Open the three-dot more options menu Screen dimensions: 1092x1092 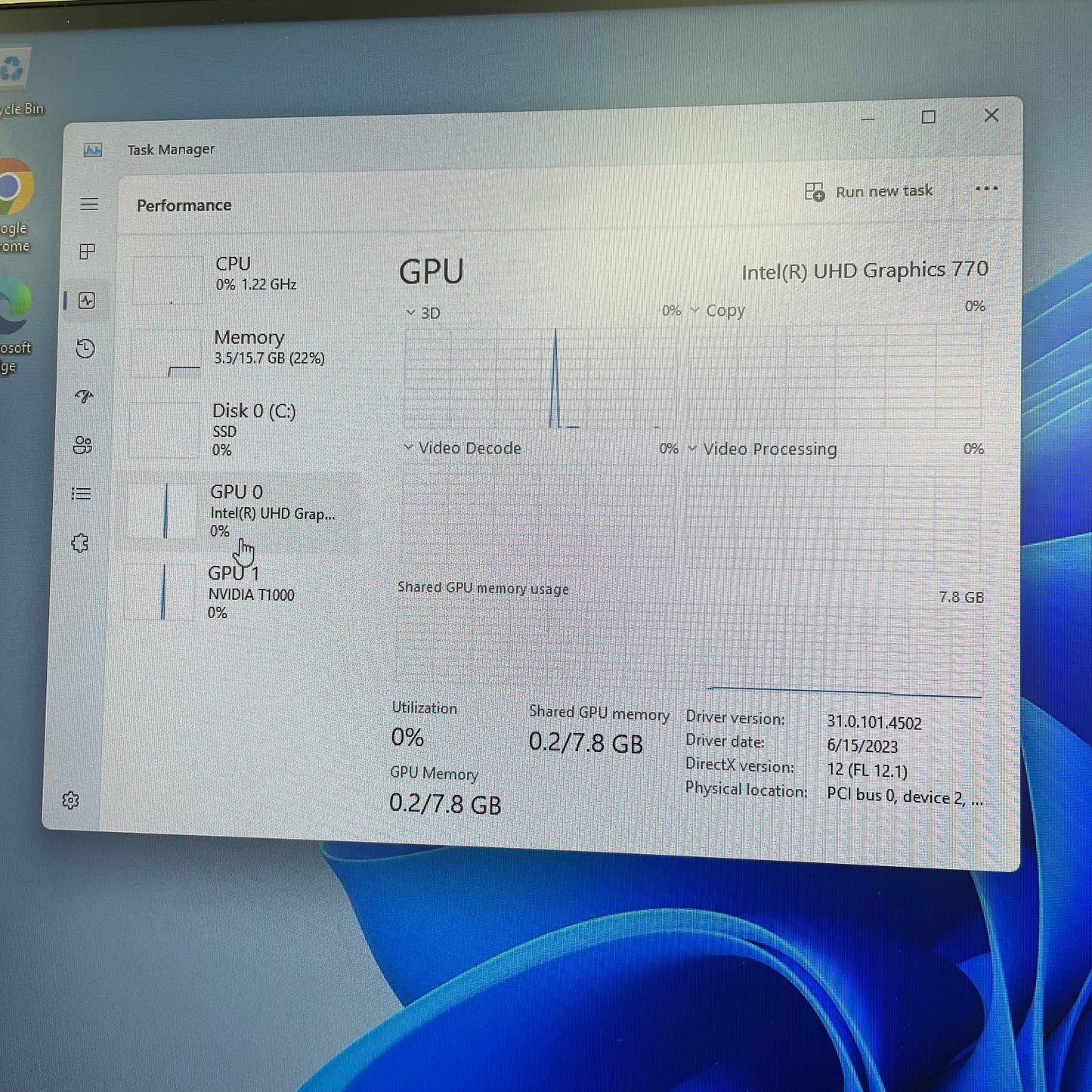coord(986,188)
